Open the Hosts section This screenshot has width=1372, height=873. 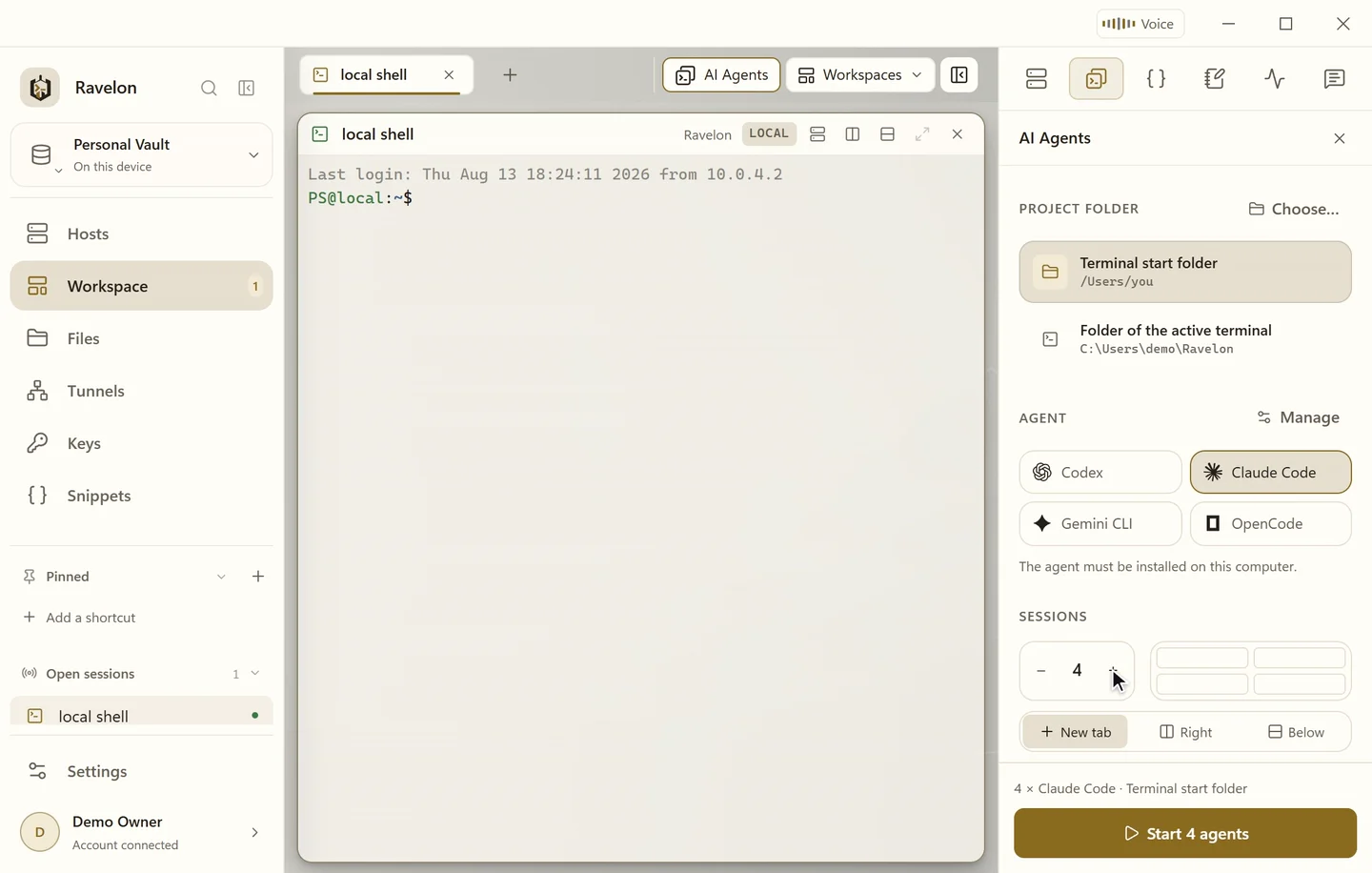click(141, 233)
